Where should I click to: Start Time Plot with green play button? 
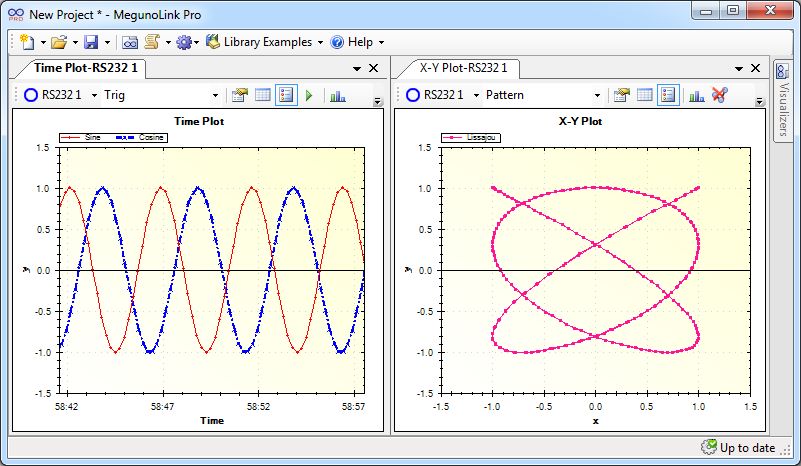[x=309, y=95]
